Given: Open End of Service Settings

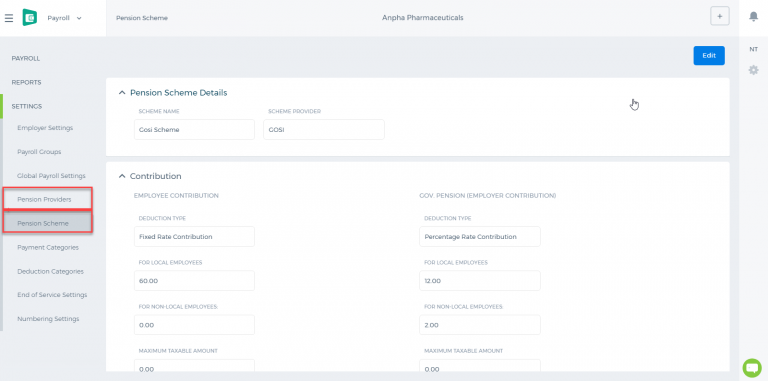Looking at the screenshot, I should 52,295.
